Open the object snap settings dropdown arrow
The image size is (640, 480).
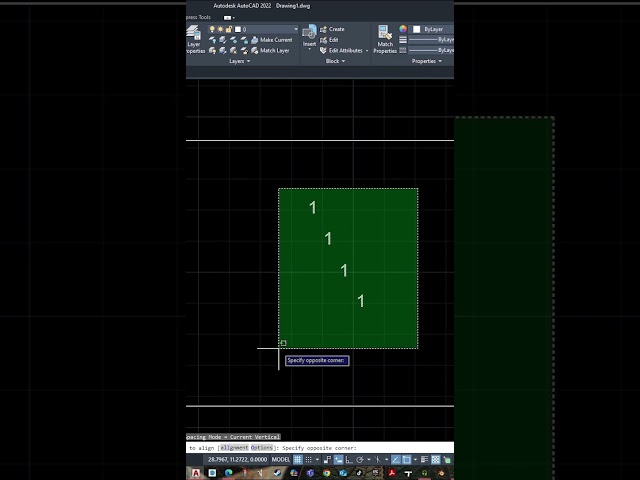click(x=416, y=460)
